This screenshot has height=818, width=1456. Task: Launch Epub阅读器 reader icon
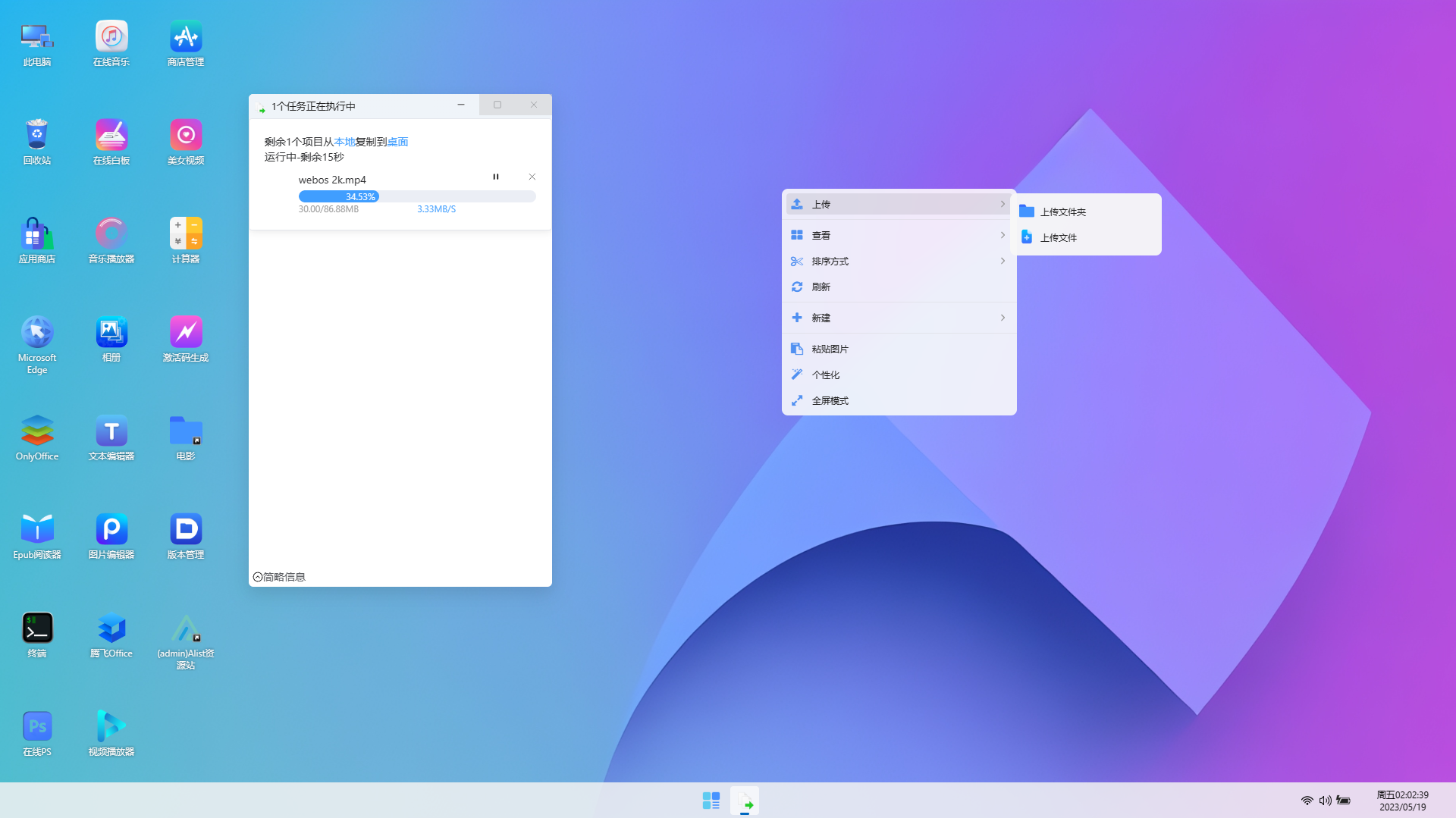[37, 537]
